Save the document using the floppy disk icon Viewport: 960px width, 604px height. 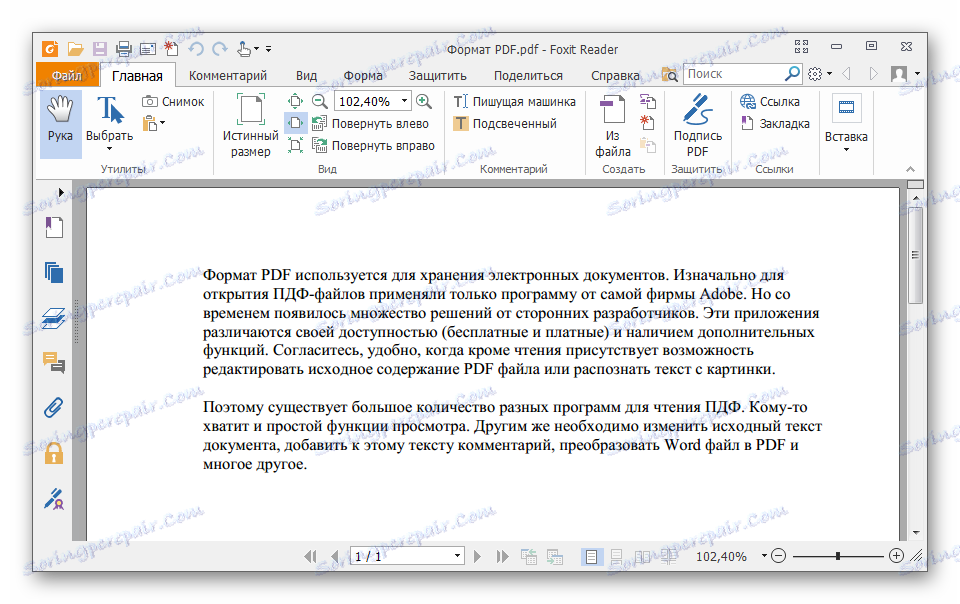[x=99, y=48]
